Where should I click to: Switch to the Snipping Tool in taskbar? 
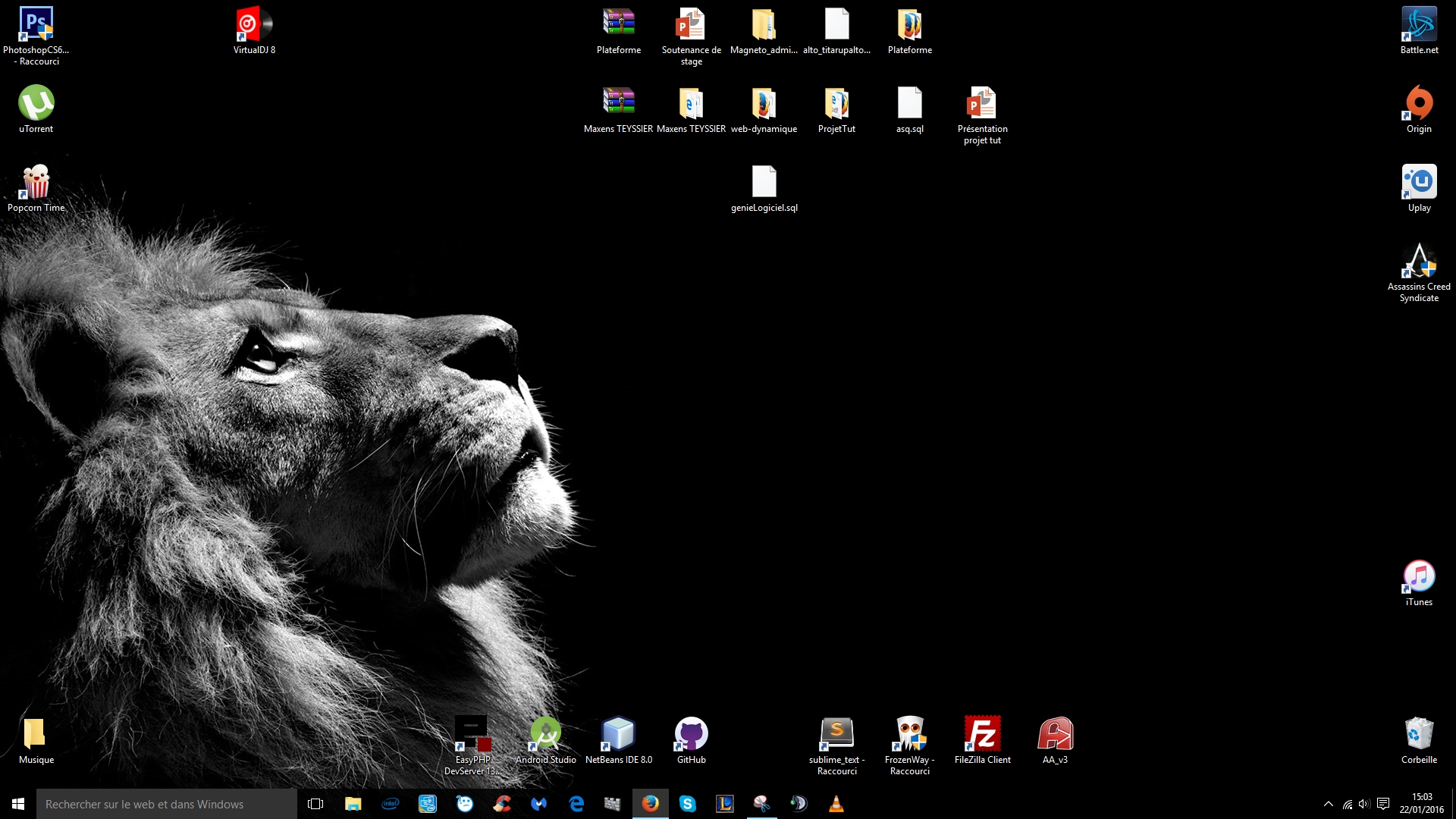pos(761,804)
